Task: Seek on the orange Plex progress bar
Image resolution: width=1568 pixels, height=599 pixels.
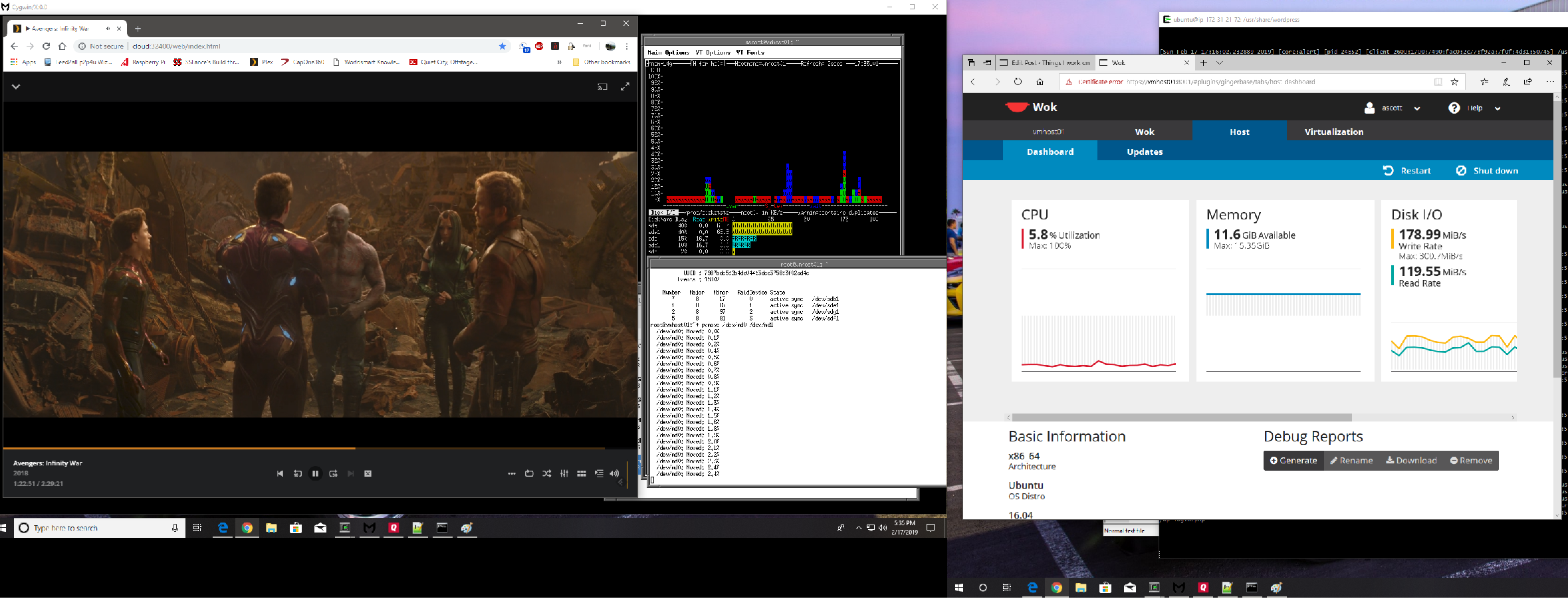Action: pyautogui.click(x=320, y=448)
